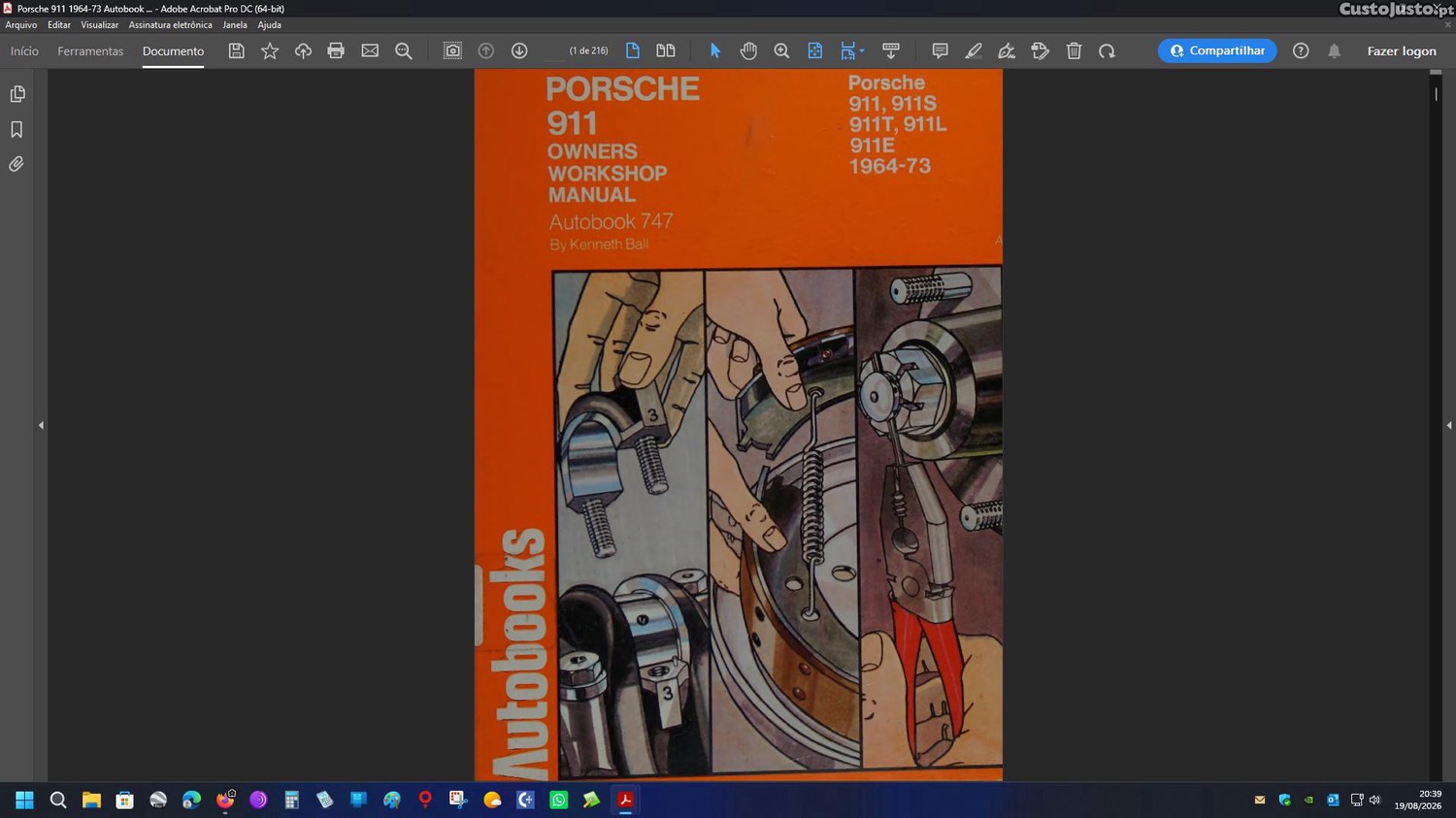Select the highlight text pen

tap(974, 50)
